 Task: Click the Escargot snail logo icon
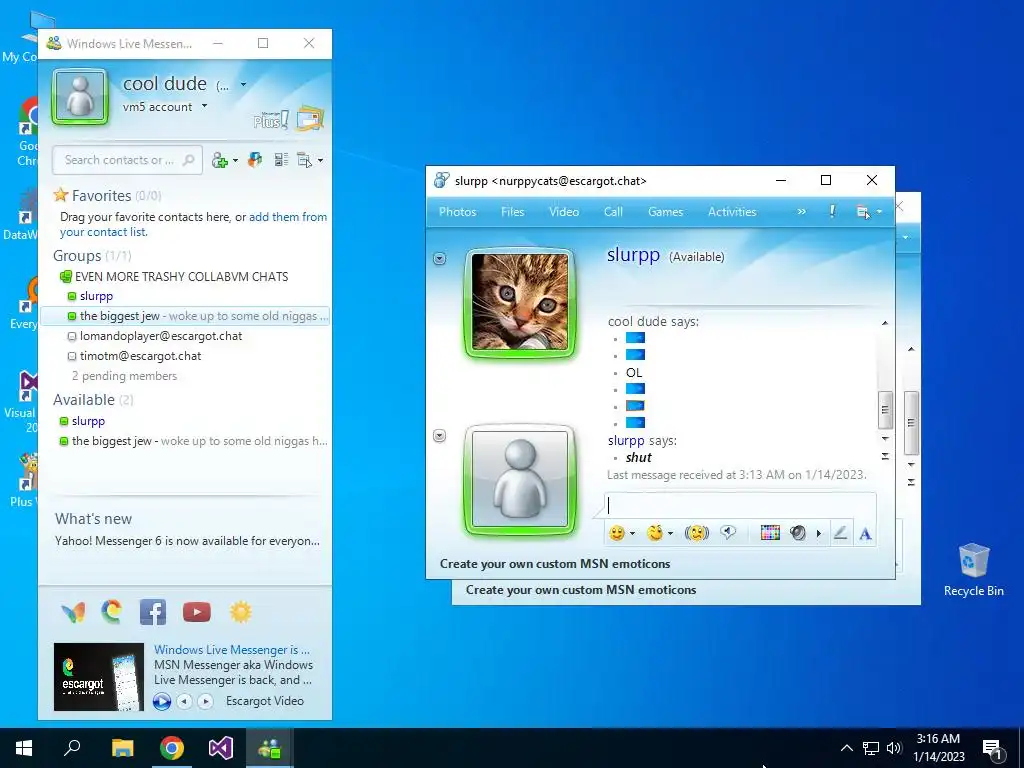pyautogui.click(x=112, y=612)
